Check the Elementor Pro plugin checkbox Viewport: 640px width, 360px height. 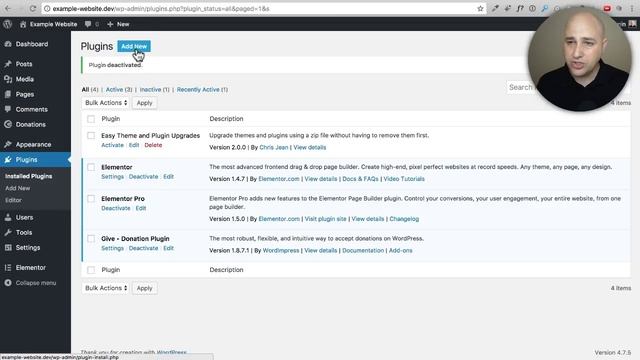(91, 199)
